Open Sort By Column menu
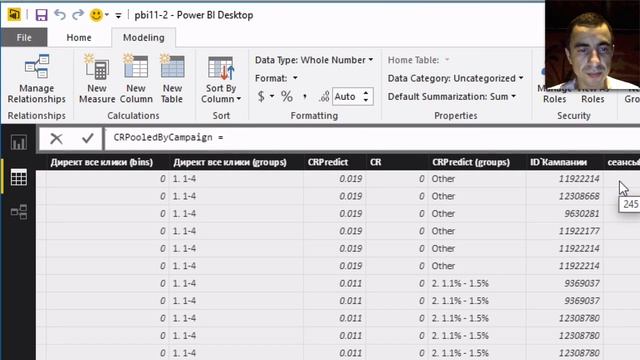Image resolution: width=640 pixels, height=360 pixels. 221,79
